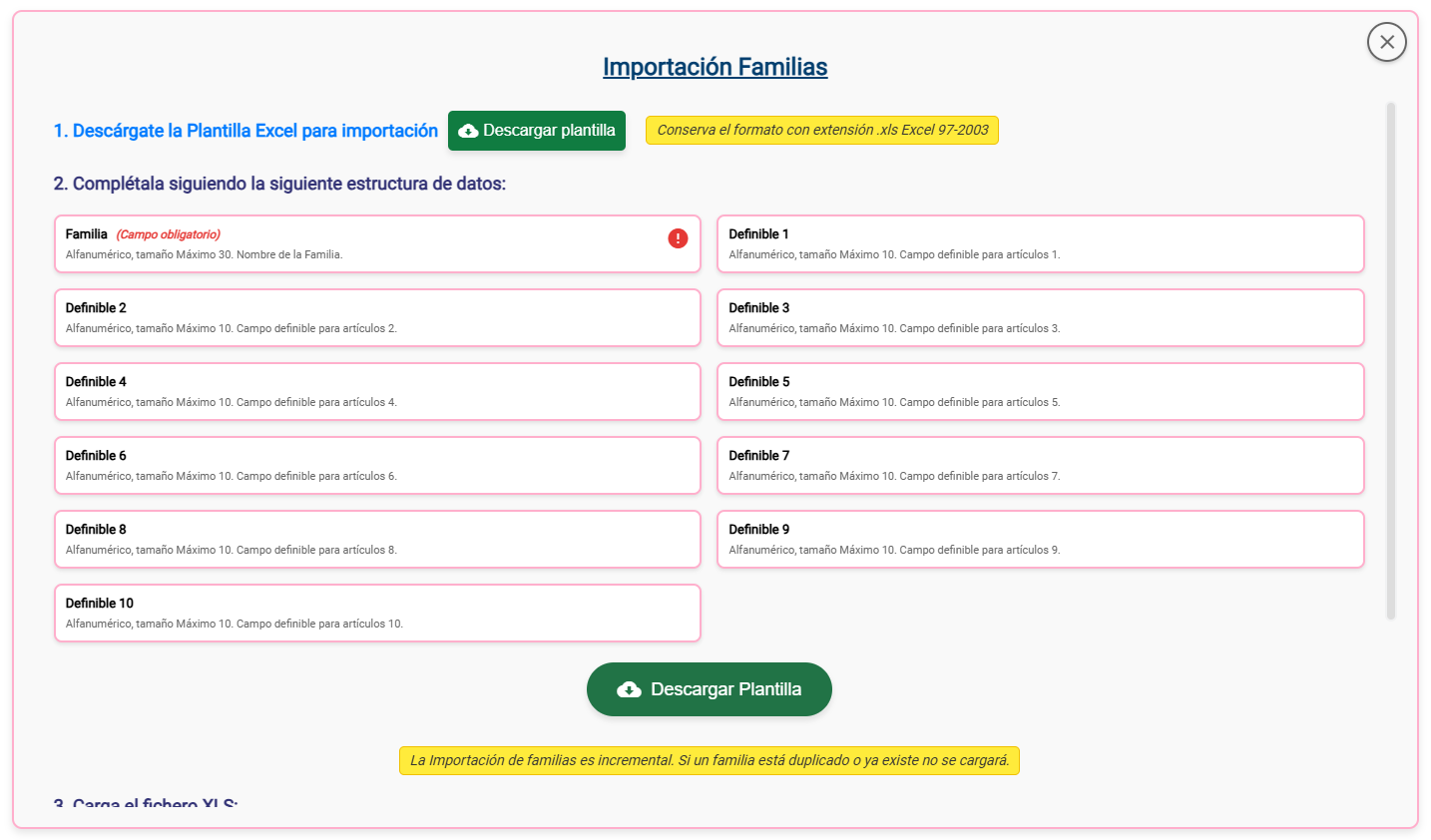The height and width of the screenshot is (840, 1431).
Task: Click cloud icon on small Descargar plantilla button
Action: pos(467,131)
